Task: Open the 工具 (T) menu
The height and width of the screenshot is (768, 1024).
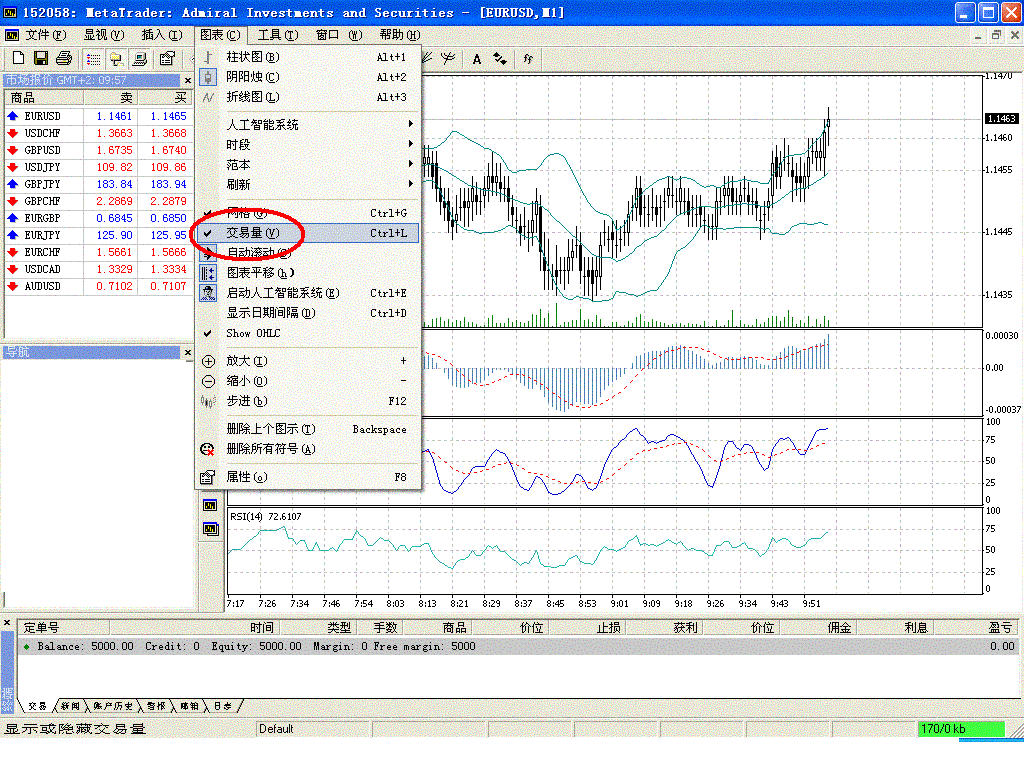Action: point(278,35)
